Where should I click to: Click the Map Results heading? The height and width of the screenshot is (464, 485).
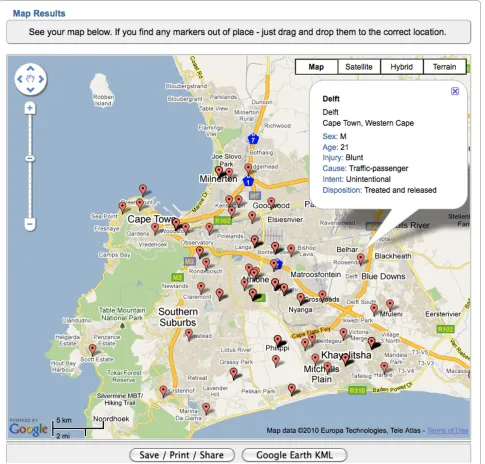(x=39, y=13)
